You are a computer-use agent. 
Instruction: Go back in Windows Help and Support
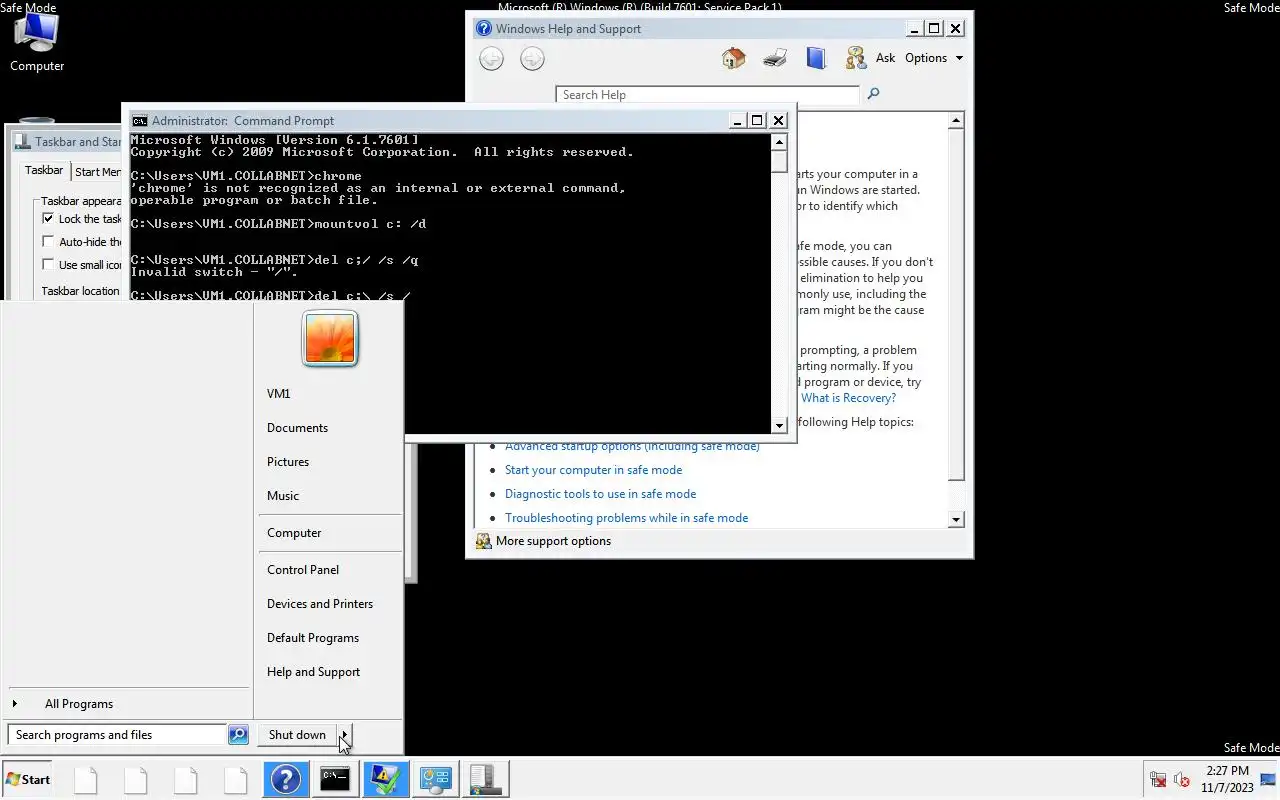click(x=491, y=59)
